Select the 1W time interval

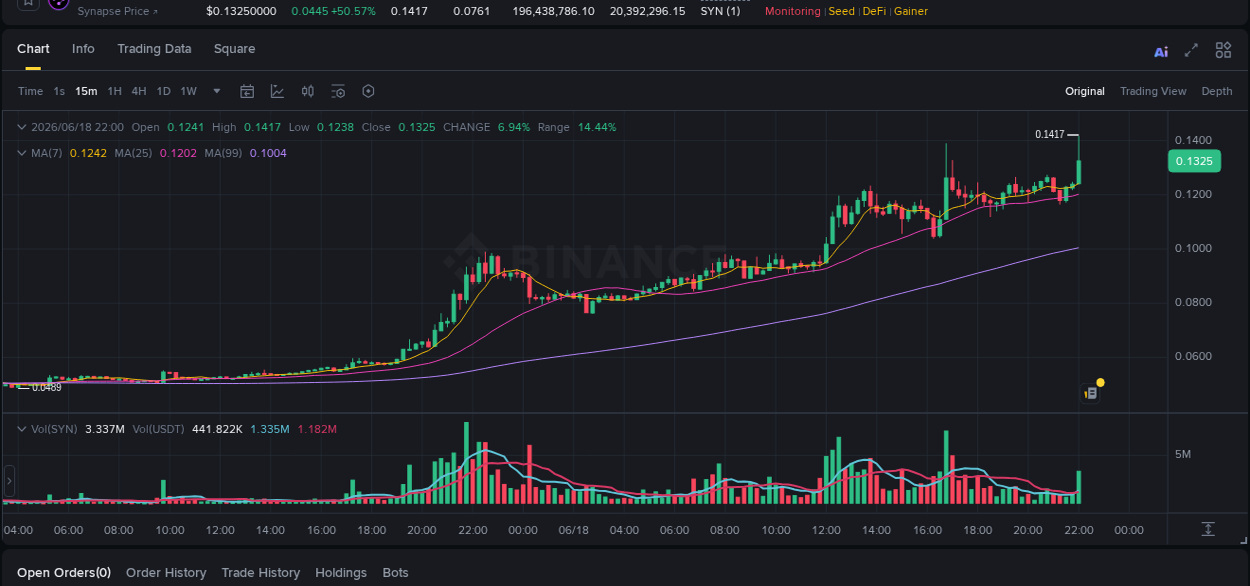[188, 91]
